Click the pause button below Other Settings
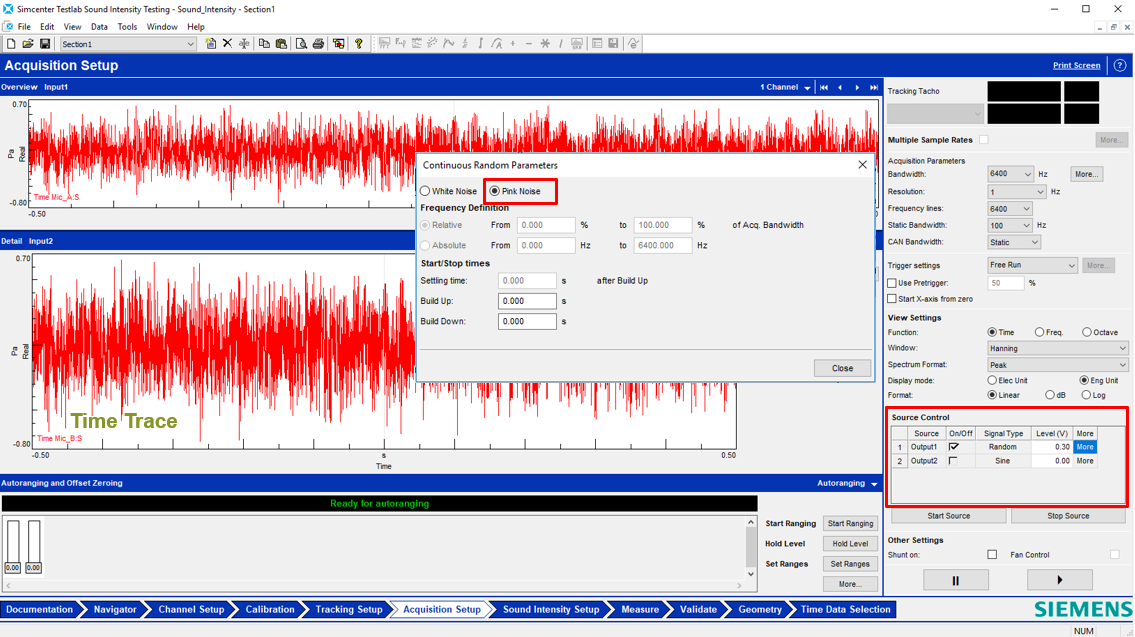 pos(955,580)
